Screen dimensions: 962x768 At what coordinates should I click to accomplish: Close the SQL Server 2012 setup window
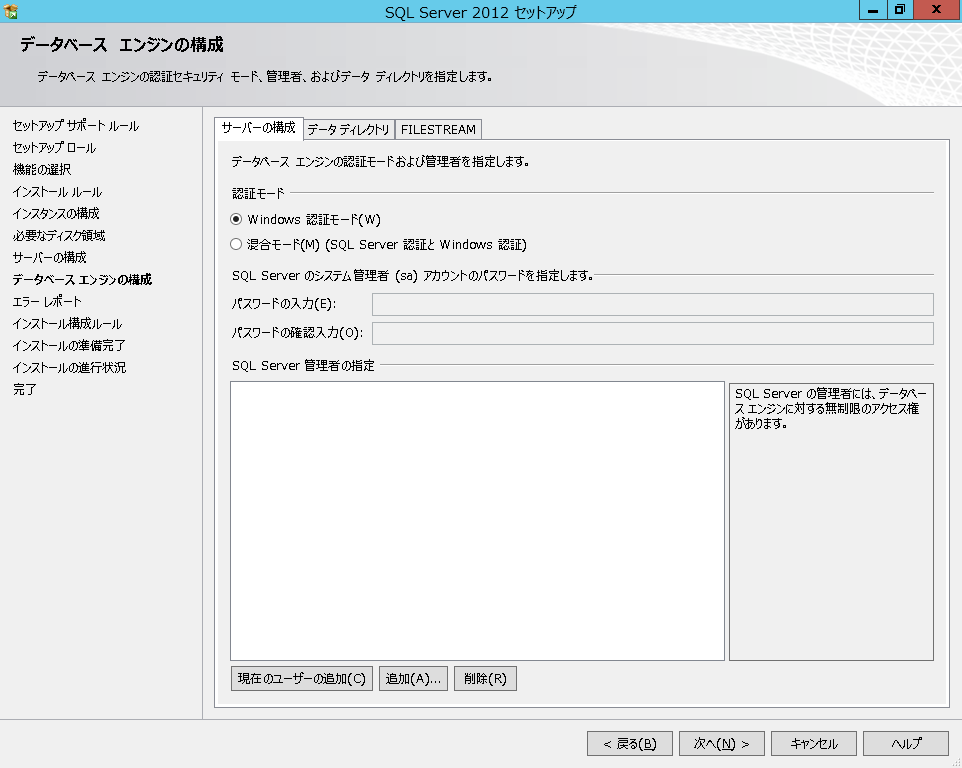point(937,10)
